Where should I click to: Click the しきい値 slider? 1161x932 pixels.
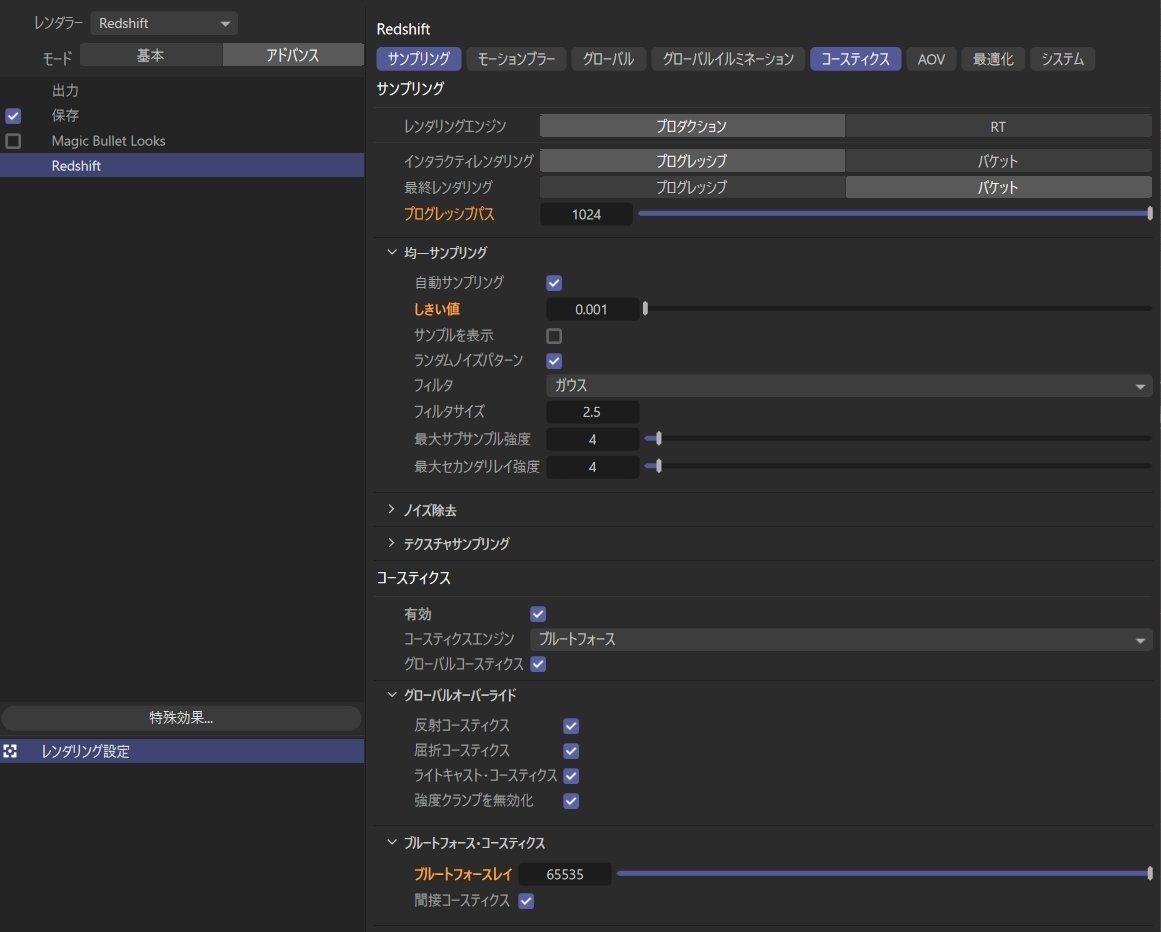[897, 309]
